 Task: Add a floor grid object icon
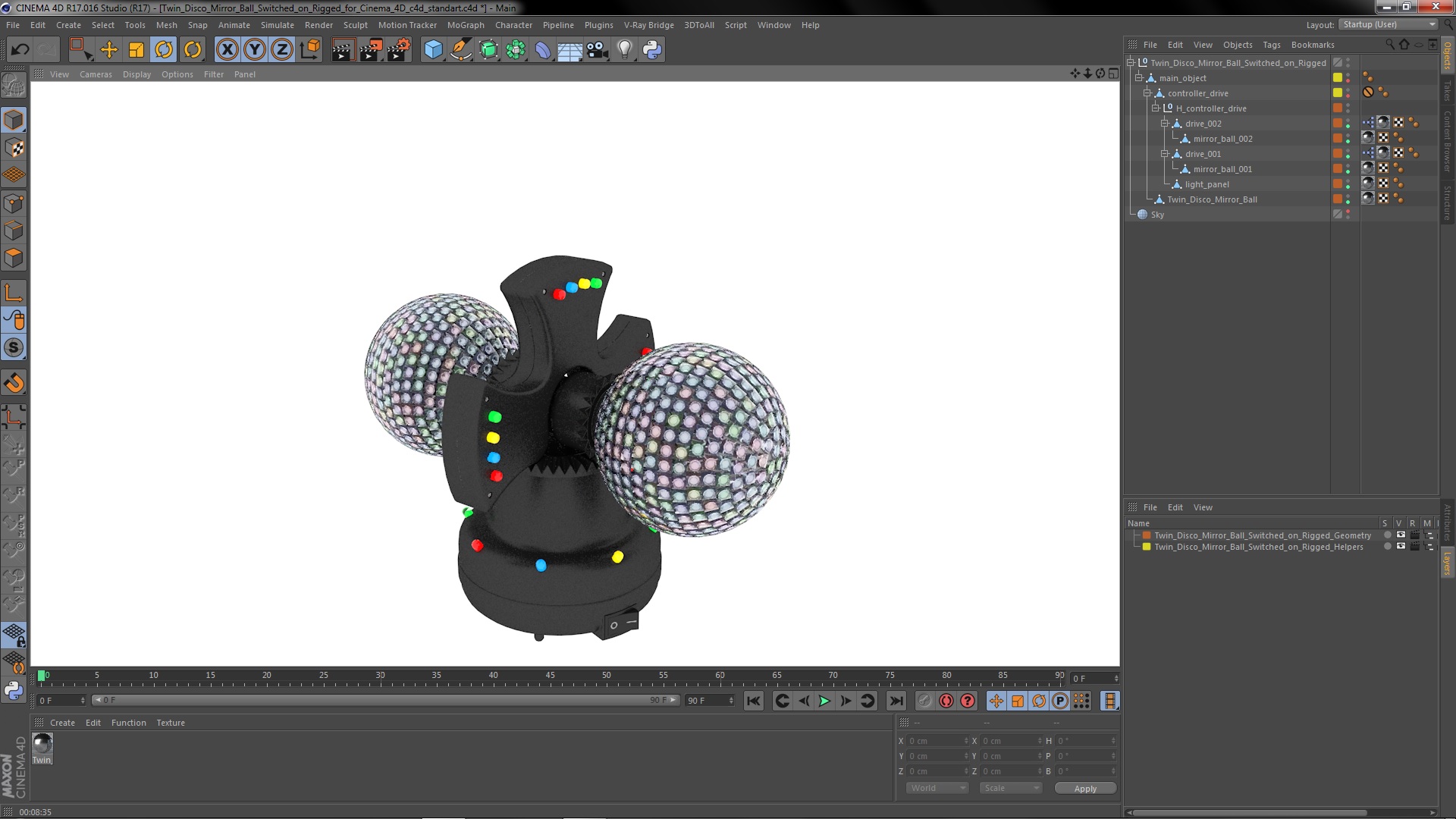570,50
